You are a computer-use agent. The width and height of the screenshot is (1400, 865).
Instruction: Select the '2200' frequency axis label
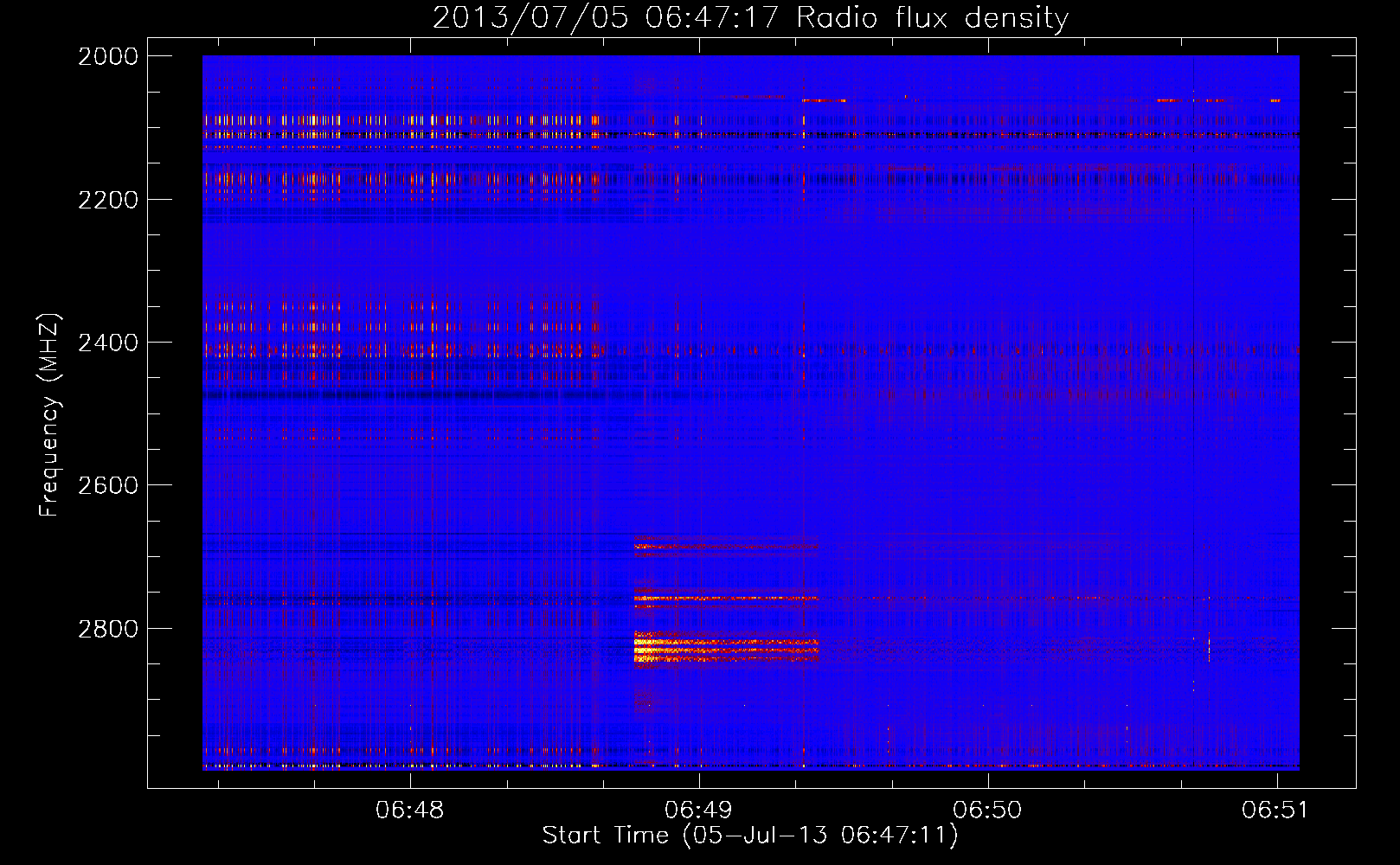(x=108, y=200)
